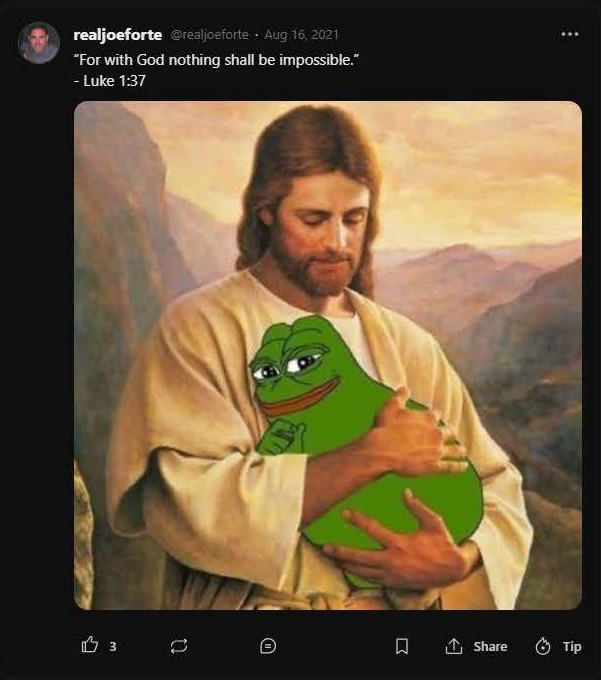Open the @realjoeforte handle link
The height and width of the screenshot is (680, 601).
click(209, 34)
